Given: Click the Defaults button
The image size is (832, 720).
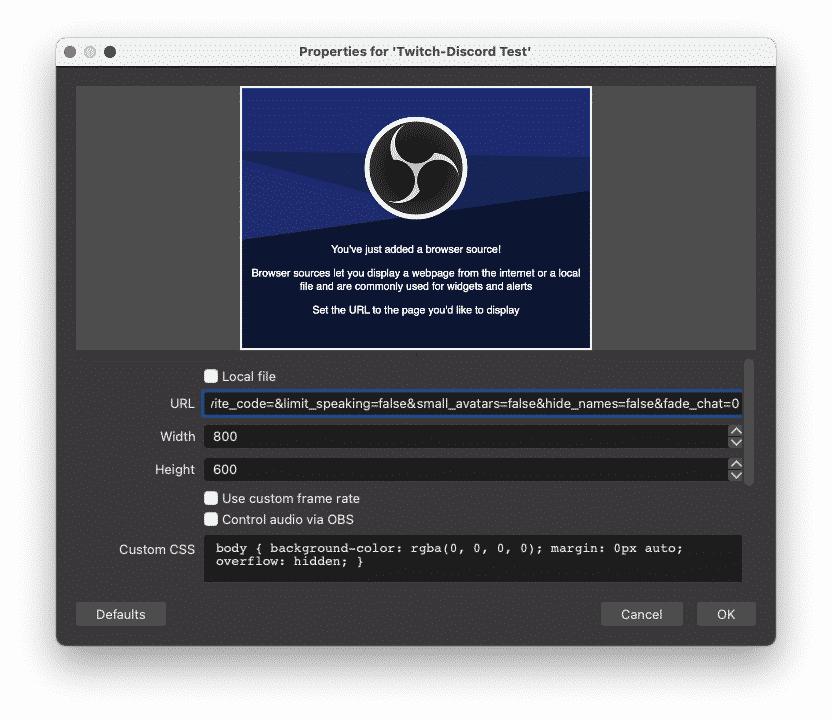Looking at the screenshot, I should tap(120, 614).
